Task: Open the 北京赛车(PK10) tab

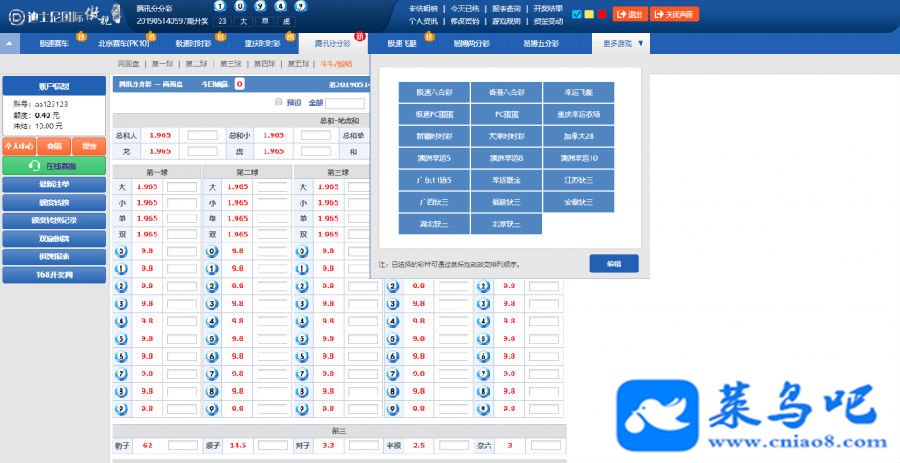Action: coord(123,44)
